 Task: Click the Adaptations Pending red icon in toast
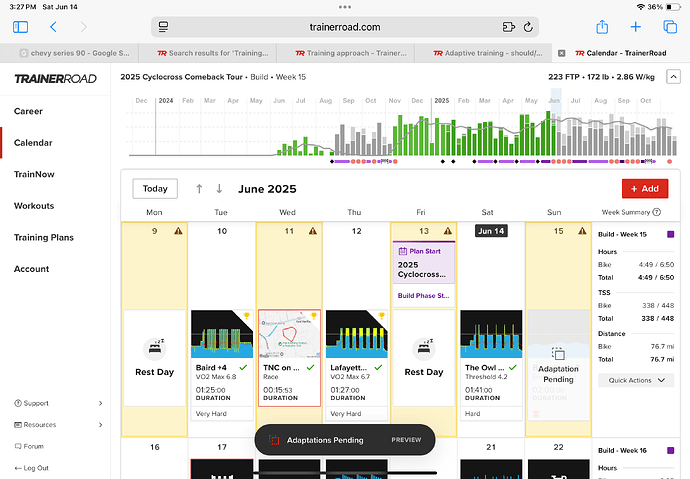(x=274, y=440)
